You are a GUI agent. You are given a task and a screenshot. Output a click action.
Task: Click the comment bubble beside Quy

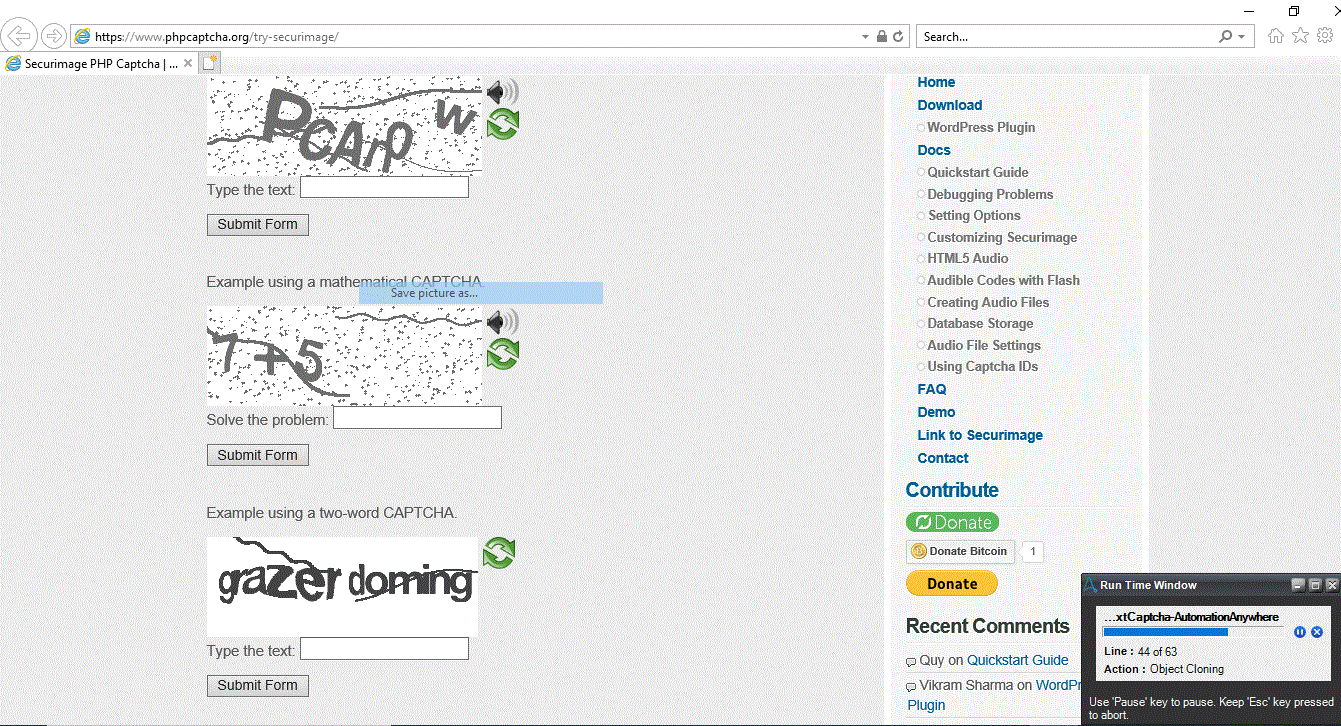coord(910,662)
